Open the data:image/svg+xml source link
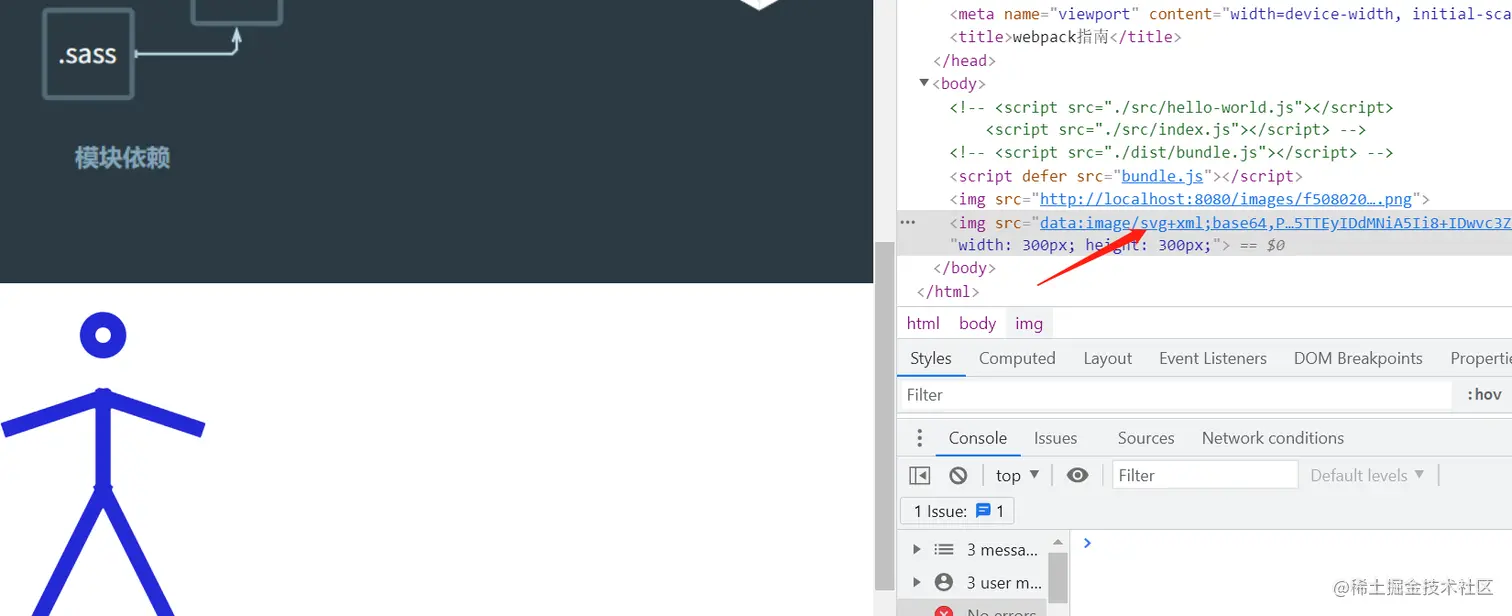 tap(1275, 222)
